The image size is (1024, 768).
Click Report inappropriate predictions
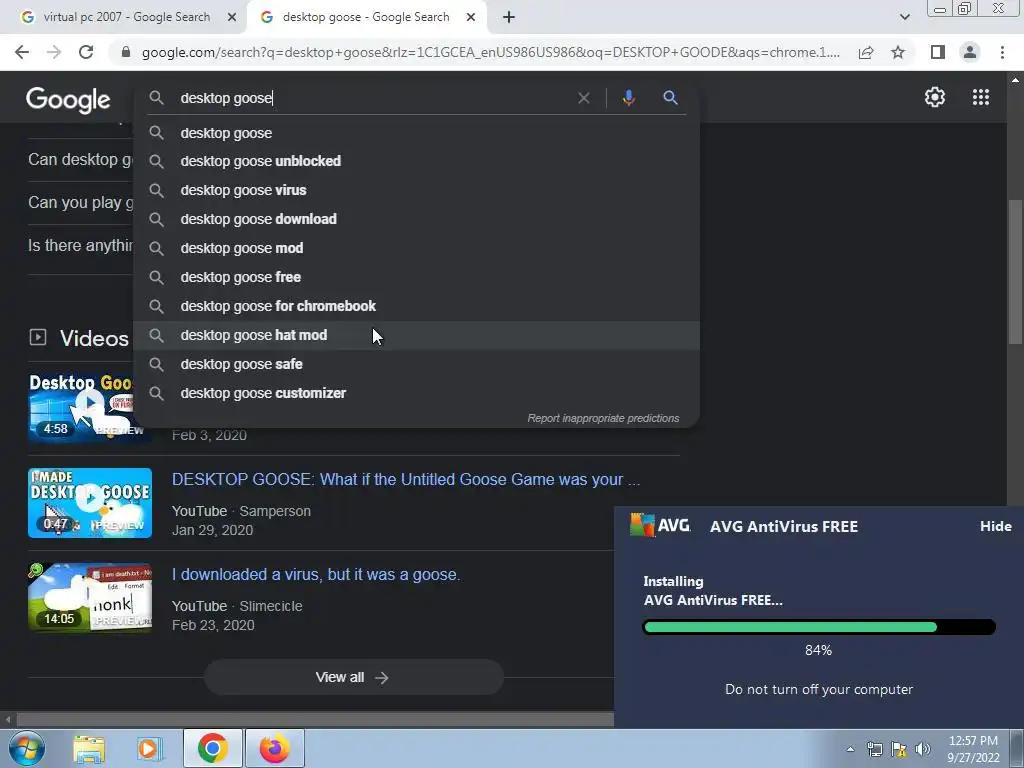click(603, 418)
